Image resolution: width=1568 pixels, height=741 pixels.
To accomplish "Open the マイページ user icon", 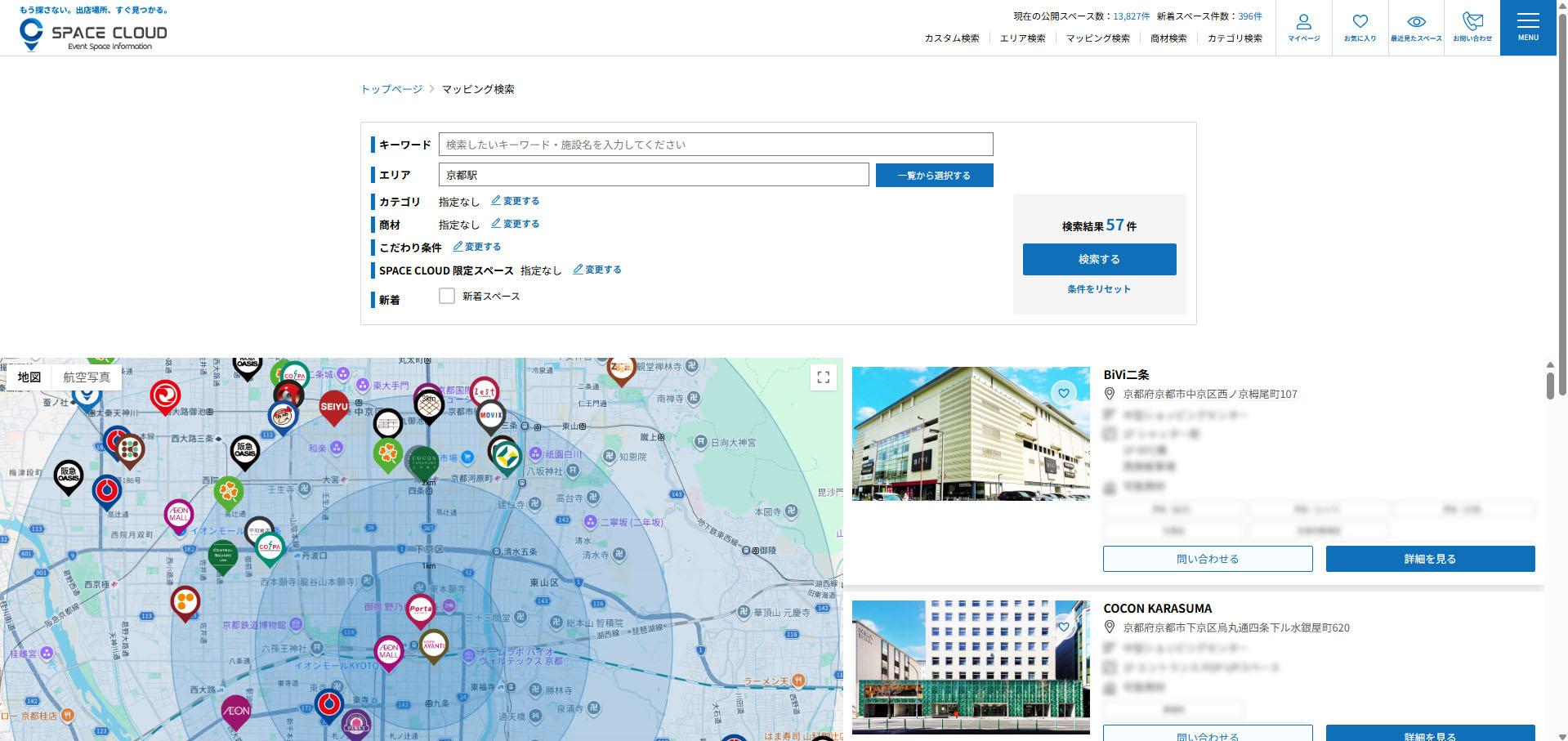I will pyautogui.click(x=1303, y=28).
